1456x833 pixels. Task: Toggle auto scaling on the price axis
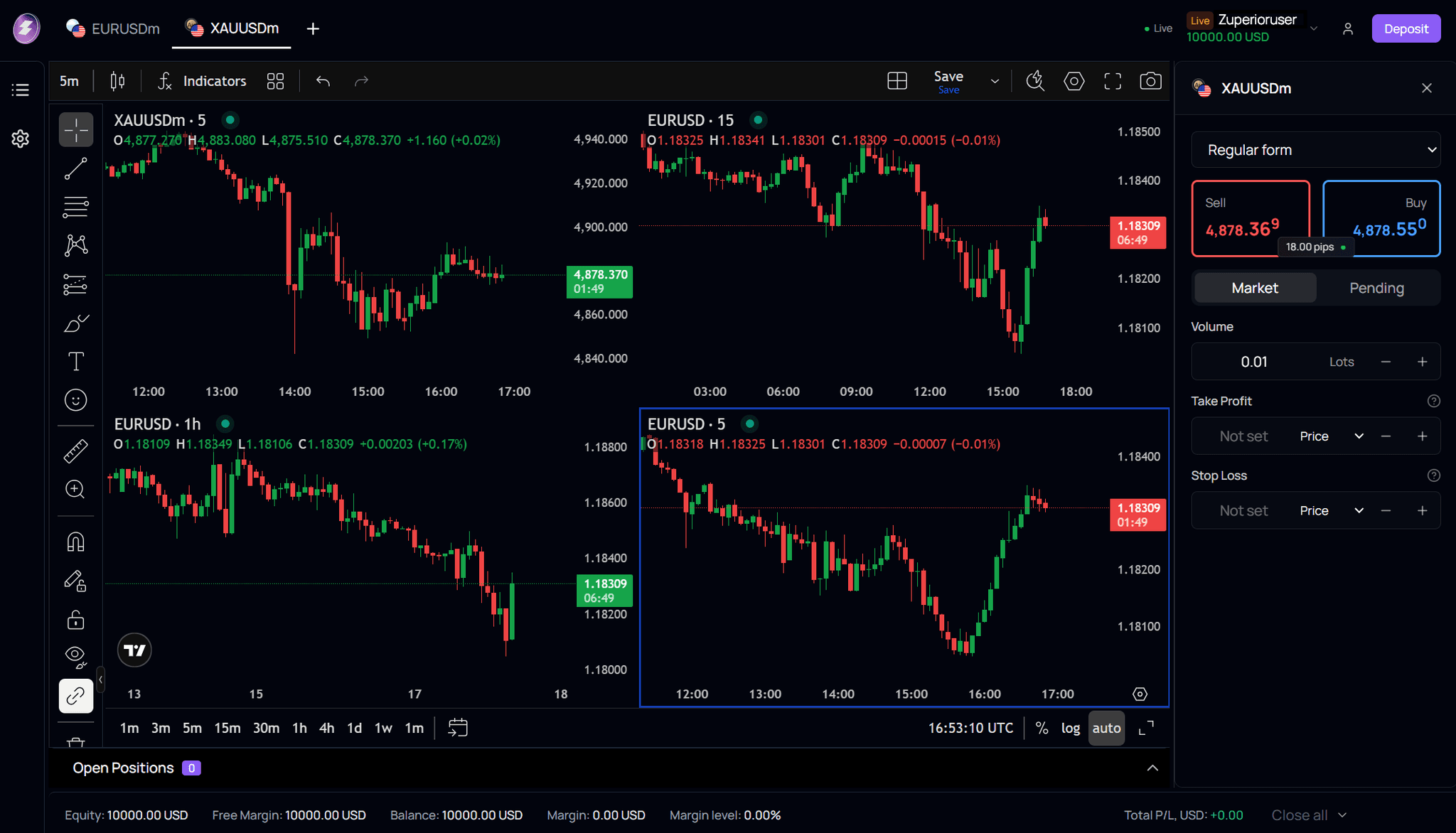[x=1106, y=728]
